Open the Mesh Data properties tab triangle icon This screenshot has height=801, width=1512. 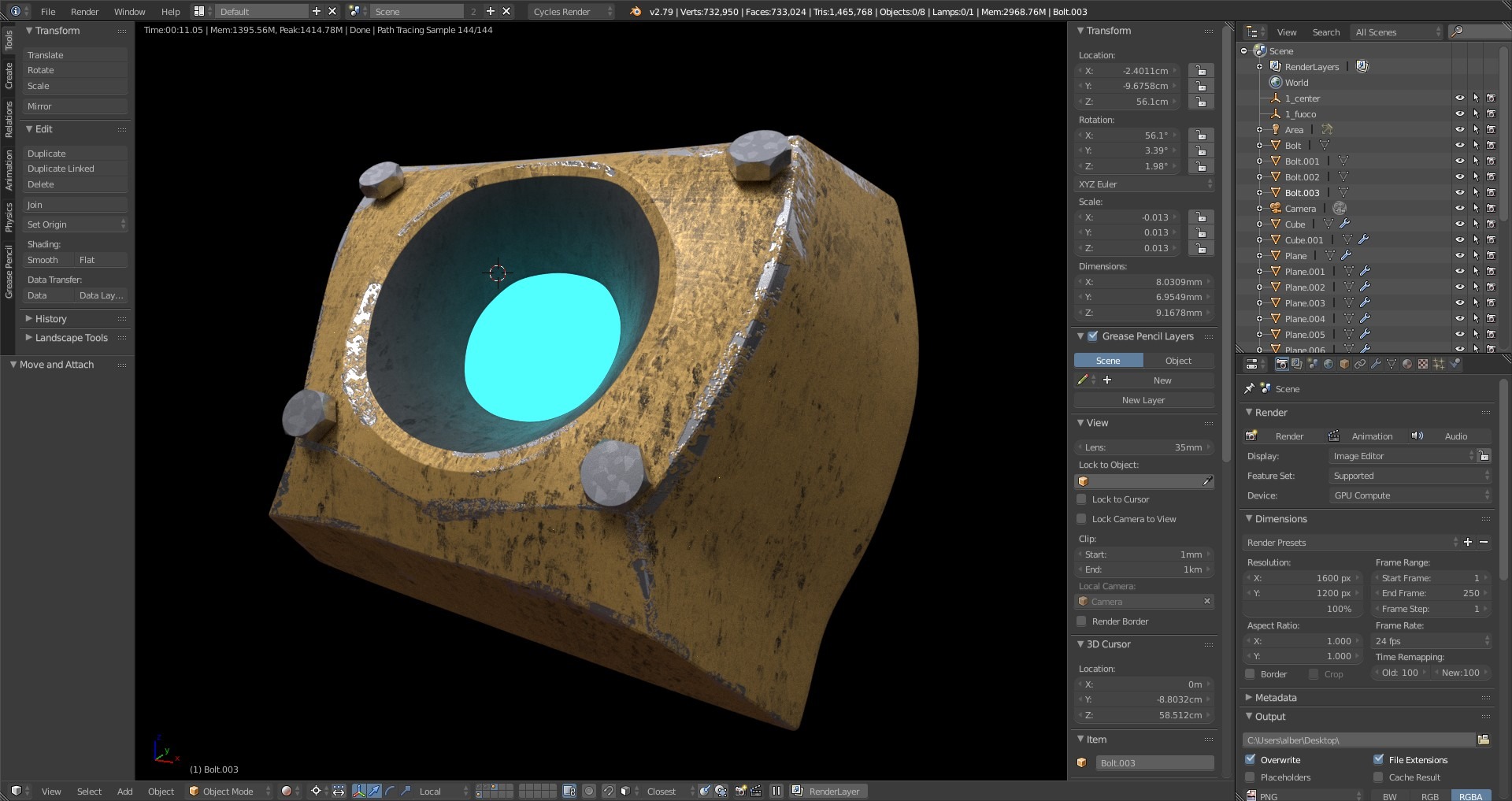point(1392,364)
